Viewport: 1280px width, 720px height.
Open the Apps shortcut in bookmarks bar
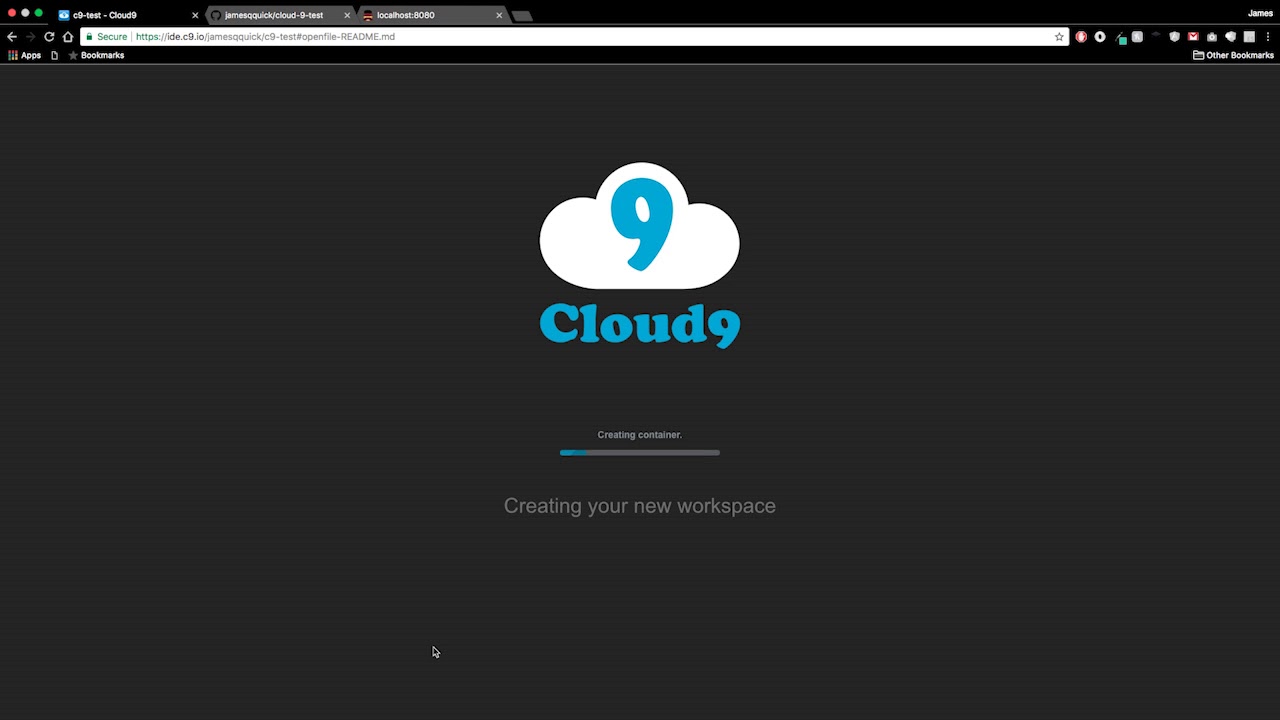tap(24, 56)
